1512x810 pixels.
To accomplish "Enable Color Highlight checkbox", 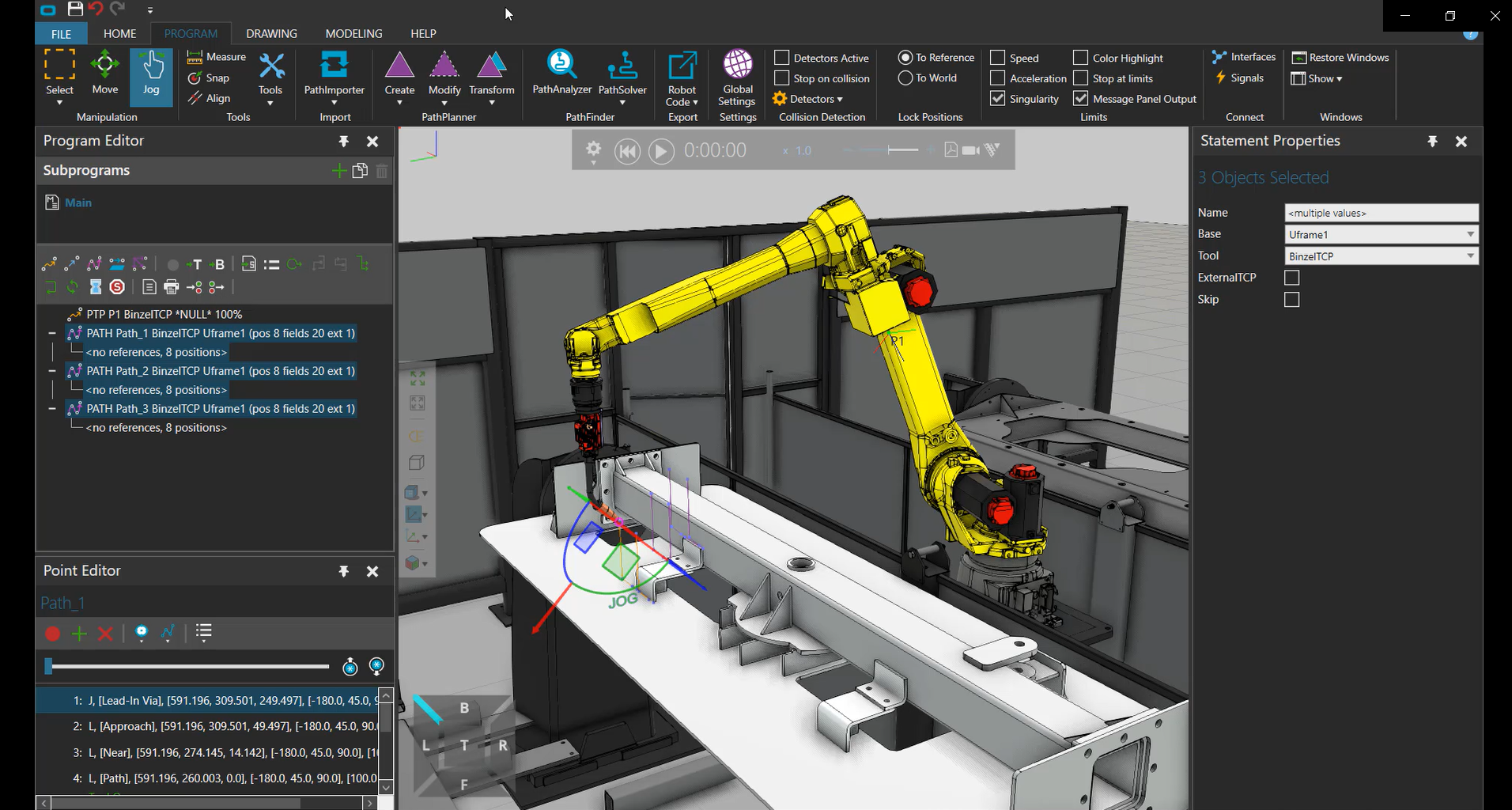I will [x=1081, y=58].
